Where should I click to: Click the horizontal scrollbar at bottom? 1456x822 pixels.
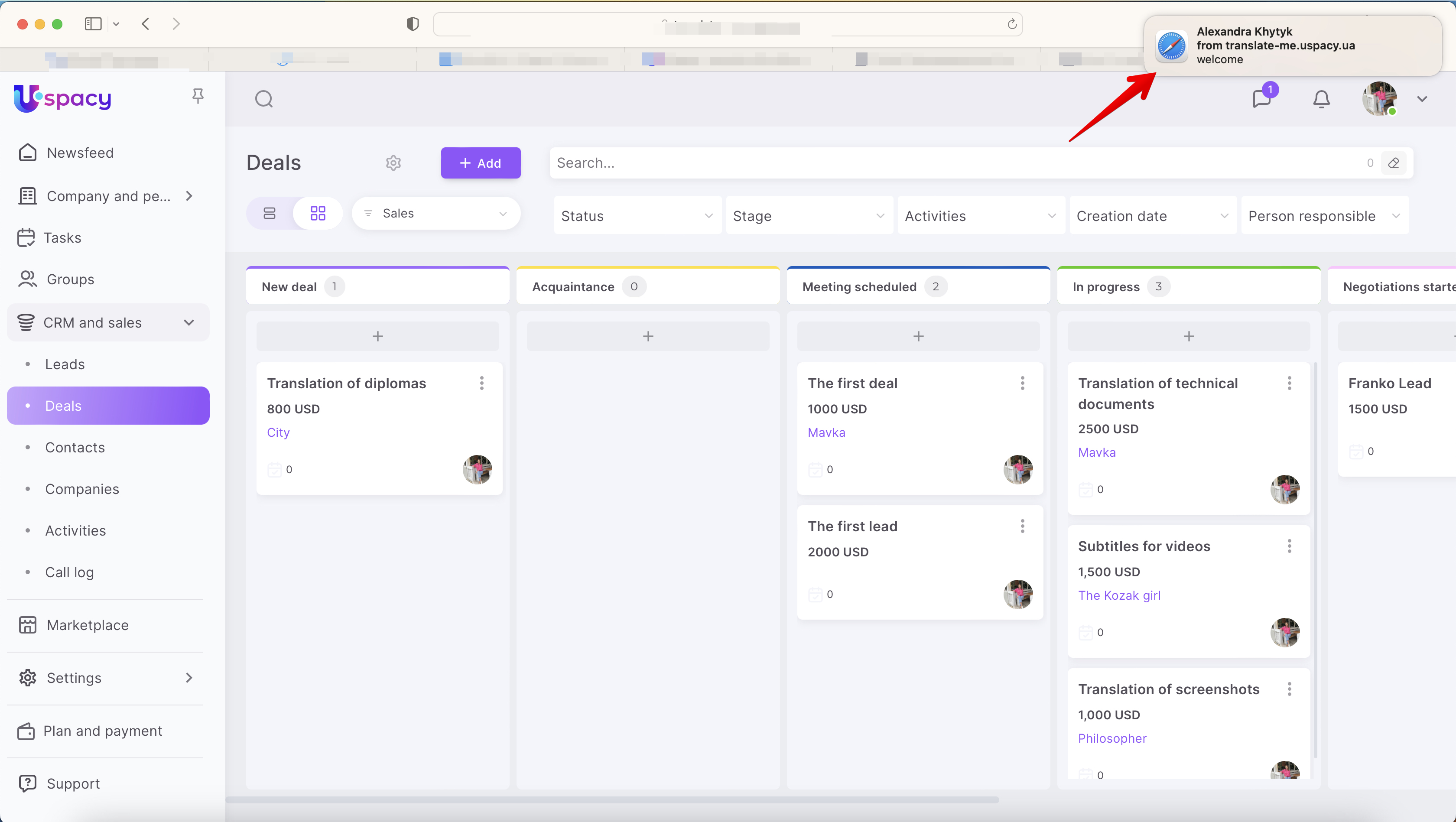click(611, 800)
